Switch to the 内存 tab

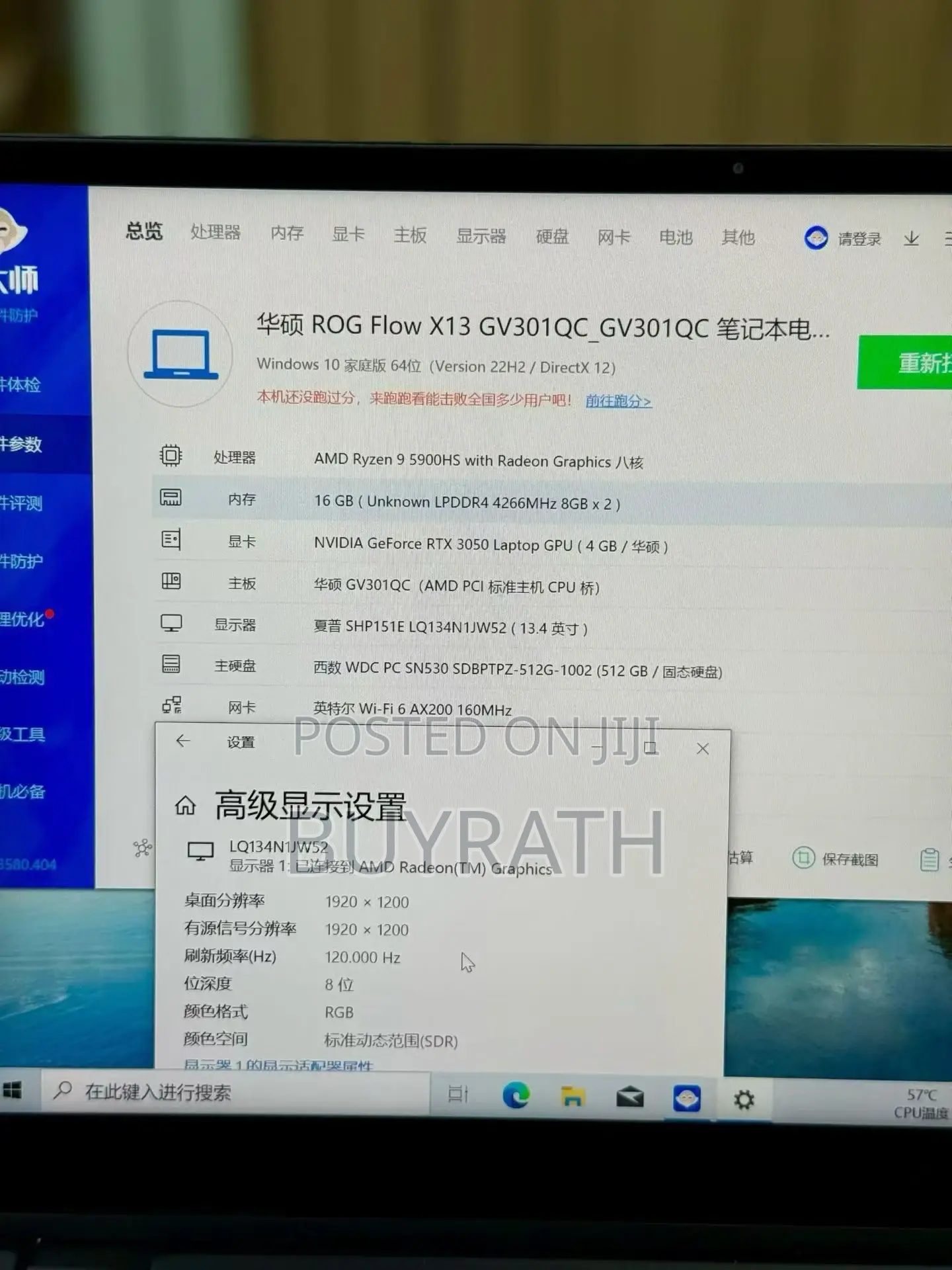(287, 233)
